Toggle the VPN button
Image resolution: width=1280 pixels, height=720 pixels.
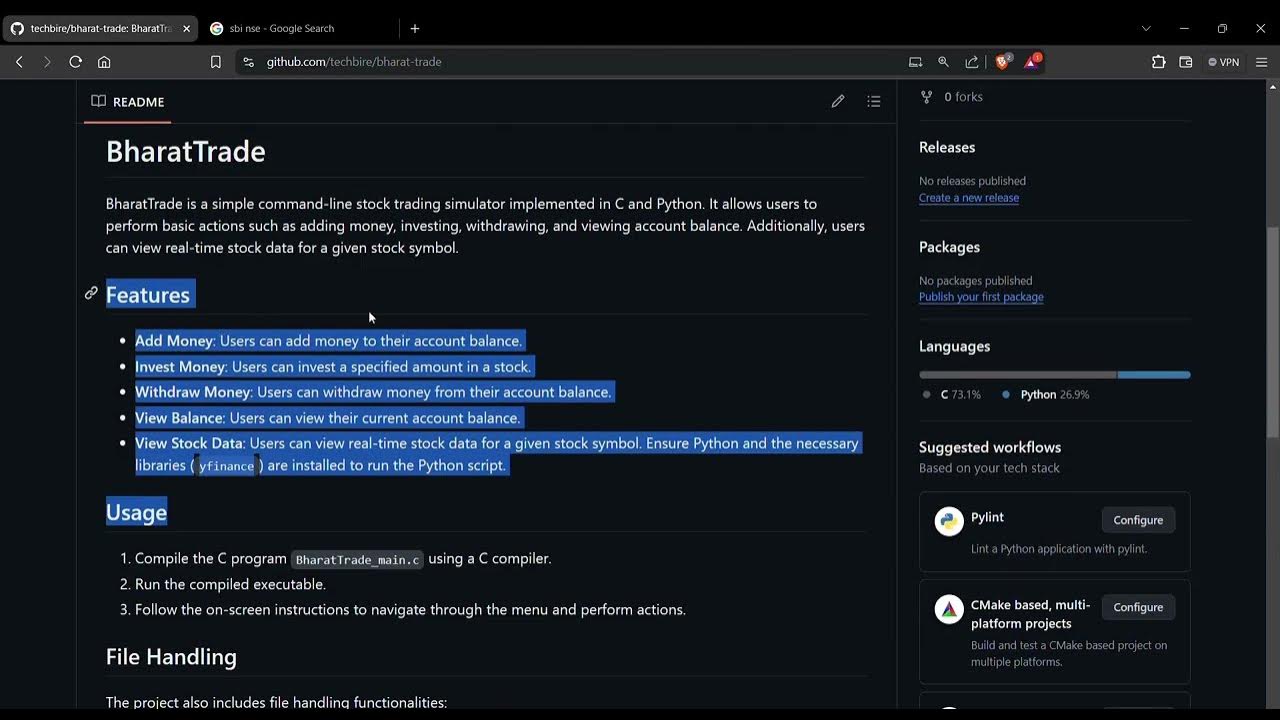[x=1223, y=62]
